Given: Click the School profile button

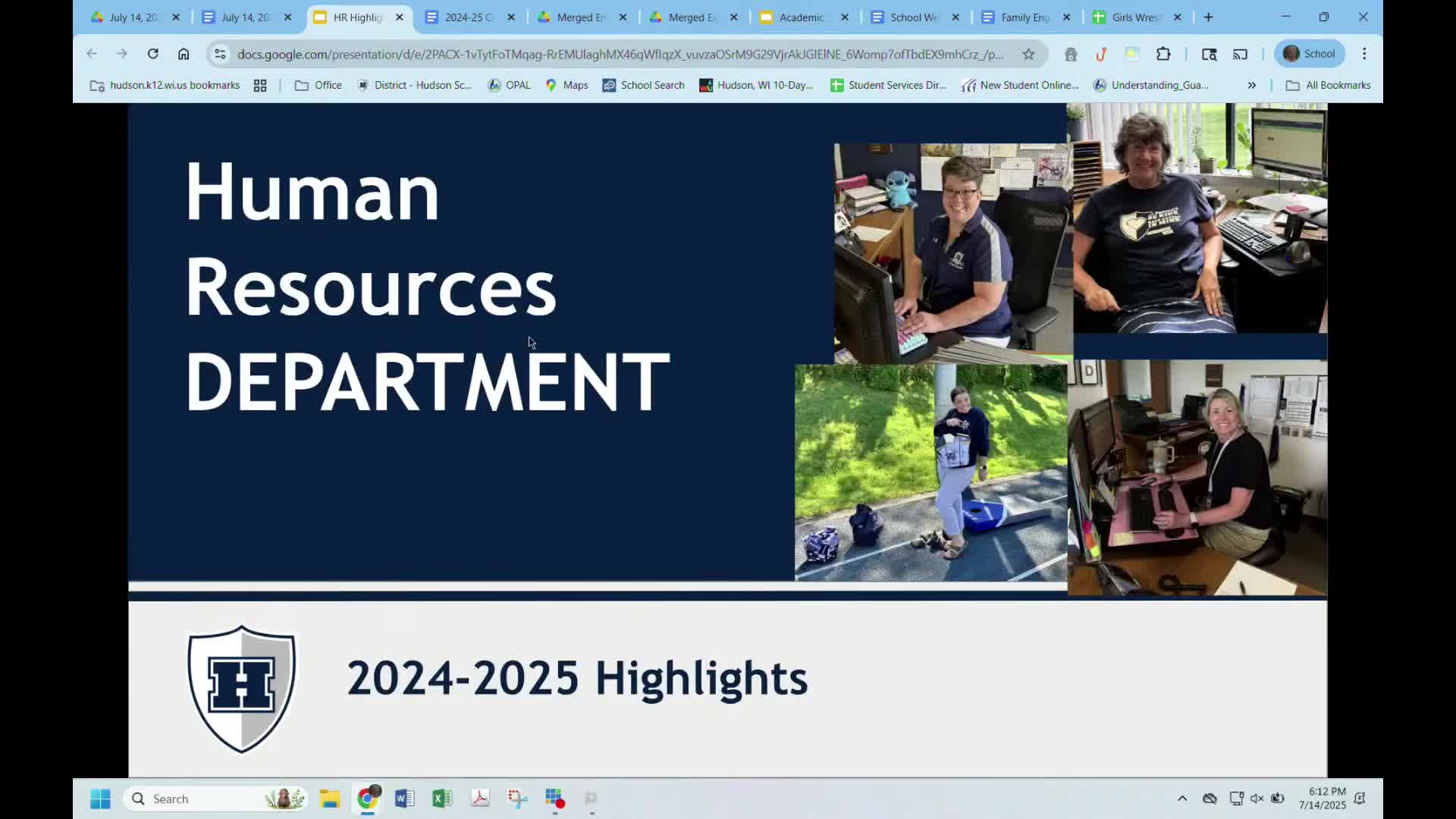Looking at the screenshot, I should click(x=1310, y=54).
